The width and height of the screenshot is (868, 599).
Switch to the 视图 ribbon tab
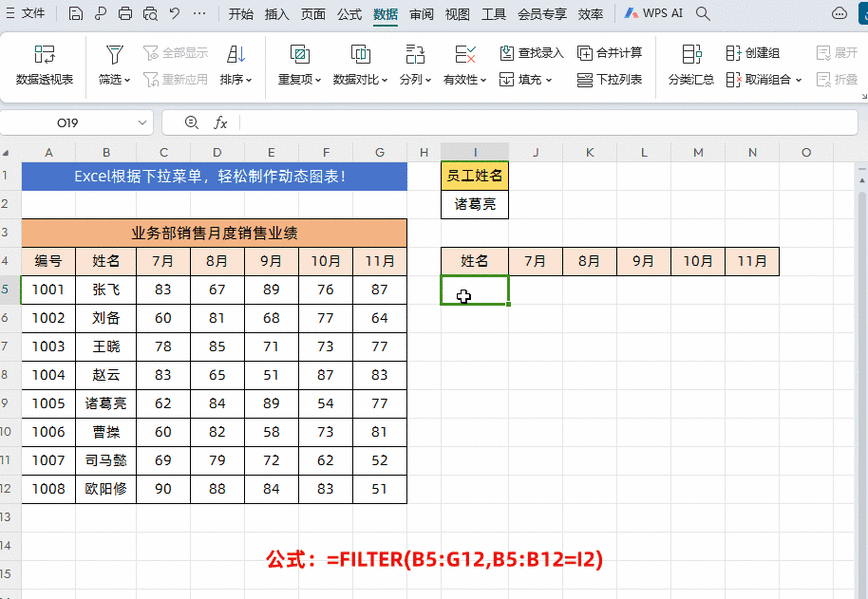point(457,14)
